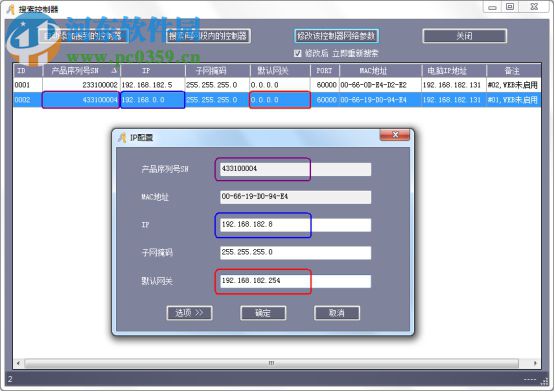Sort by 产品序列号SN column header
Image resolution: width=555 pixels, height=392 pixels.
(81, 71)
